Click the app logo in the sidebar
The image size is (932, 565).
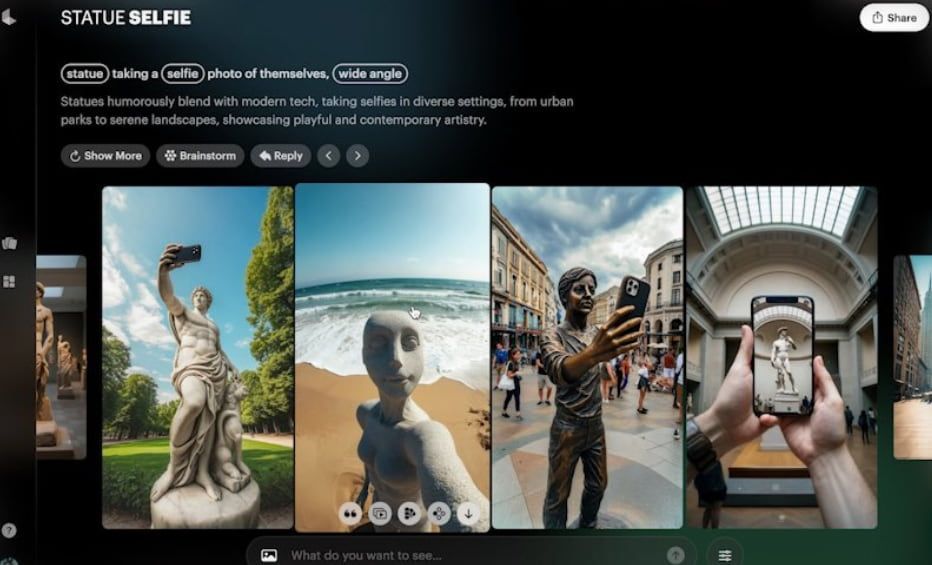tap(9, 18)
